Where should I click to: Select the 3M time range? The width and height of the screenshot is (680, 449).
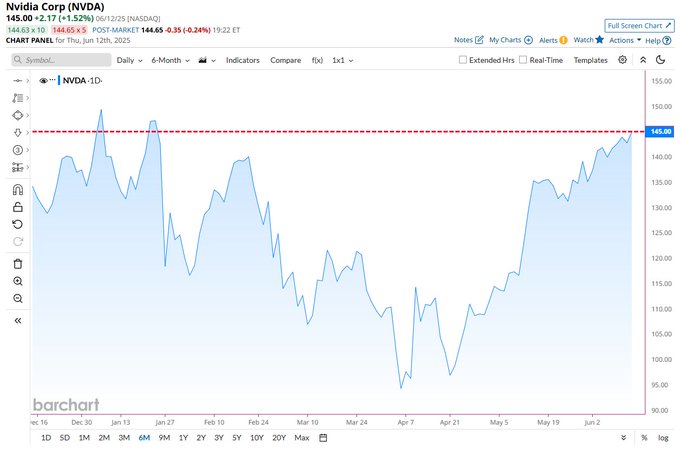click(x=124, y=438)
